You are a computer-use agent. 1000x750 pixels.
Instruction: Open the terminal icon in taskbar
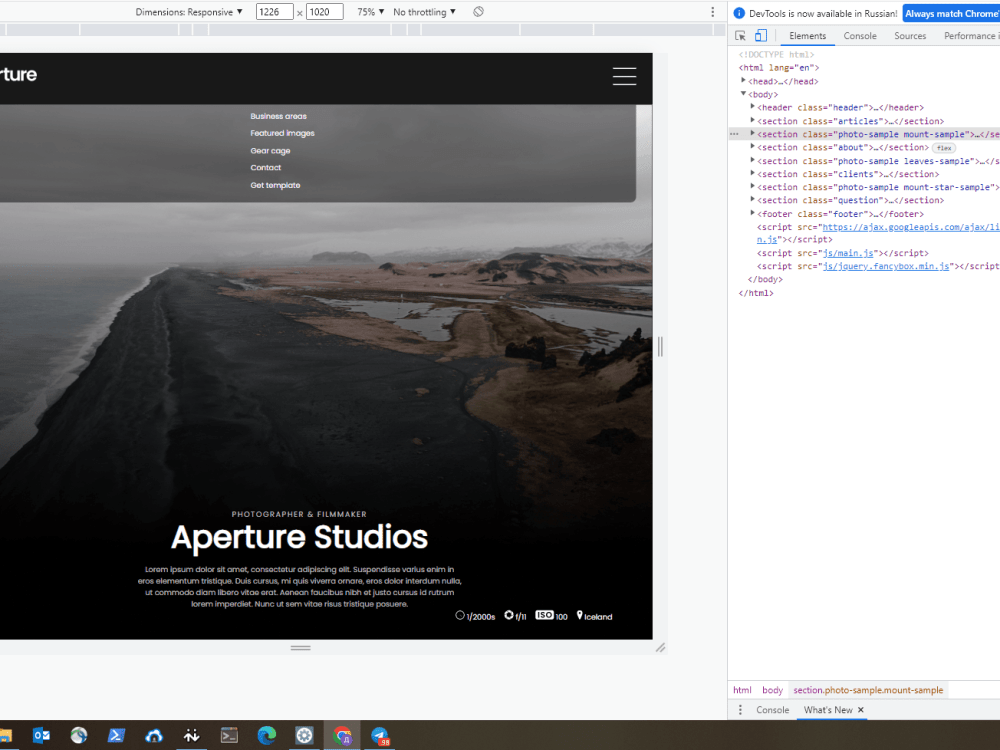(229, 735)
